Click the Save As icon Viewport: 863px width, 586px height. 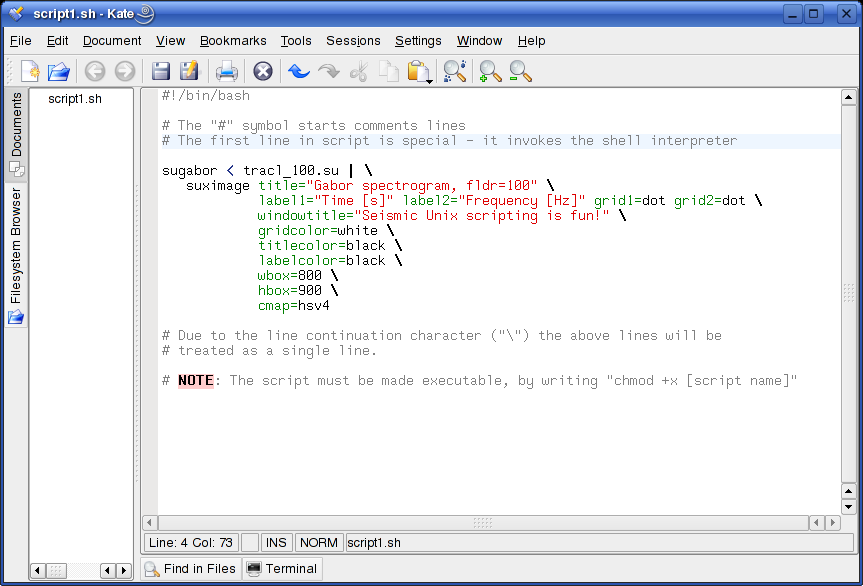tap(189, 71)
